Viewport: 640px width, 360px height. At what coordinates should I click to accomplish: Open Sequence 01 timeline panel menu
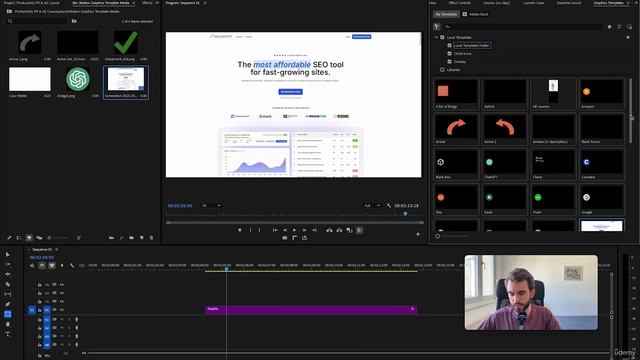57,249
